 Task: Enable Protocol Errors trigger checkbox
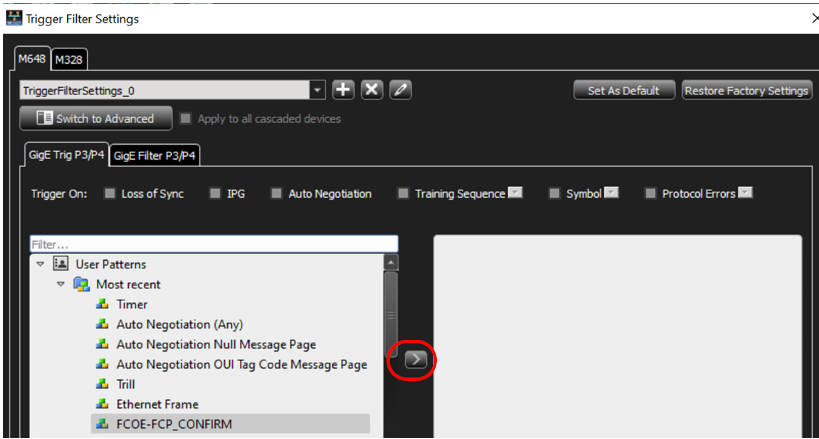point(650,193)
